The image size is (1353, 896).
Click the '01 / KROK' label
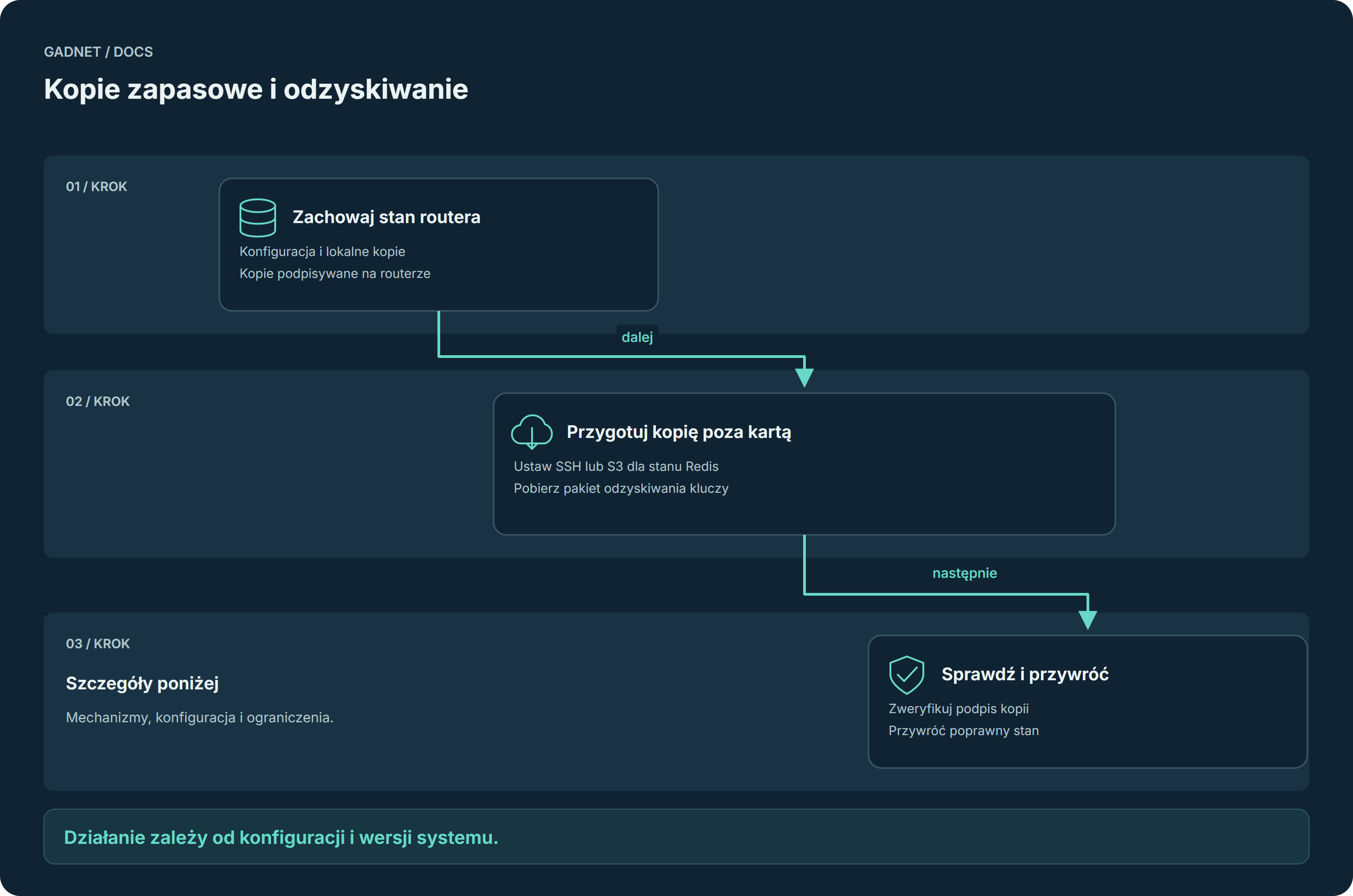click(96, 187)
